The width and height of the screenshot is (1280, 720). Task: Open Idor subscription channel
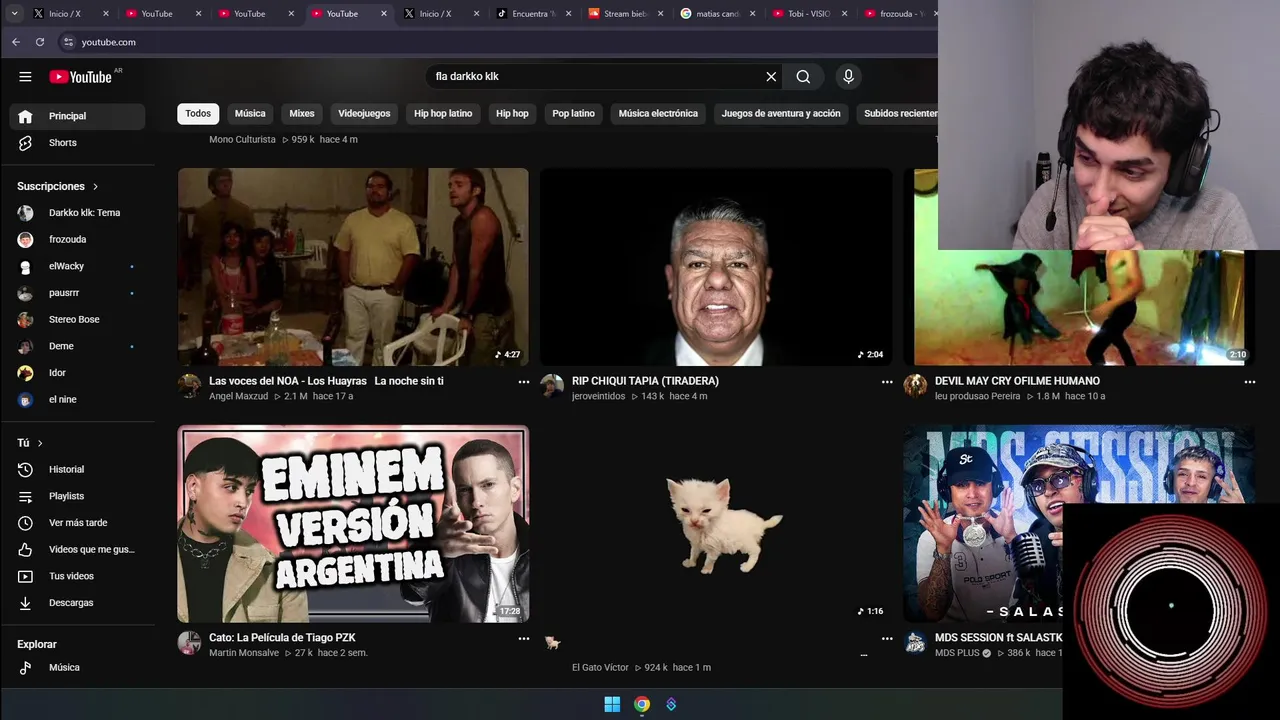tap(77, 373)
